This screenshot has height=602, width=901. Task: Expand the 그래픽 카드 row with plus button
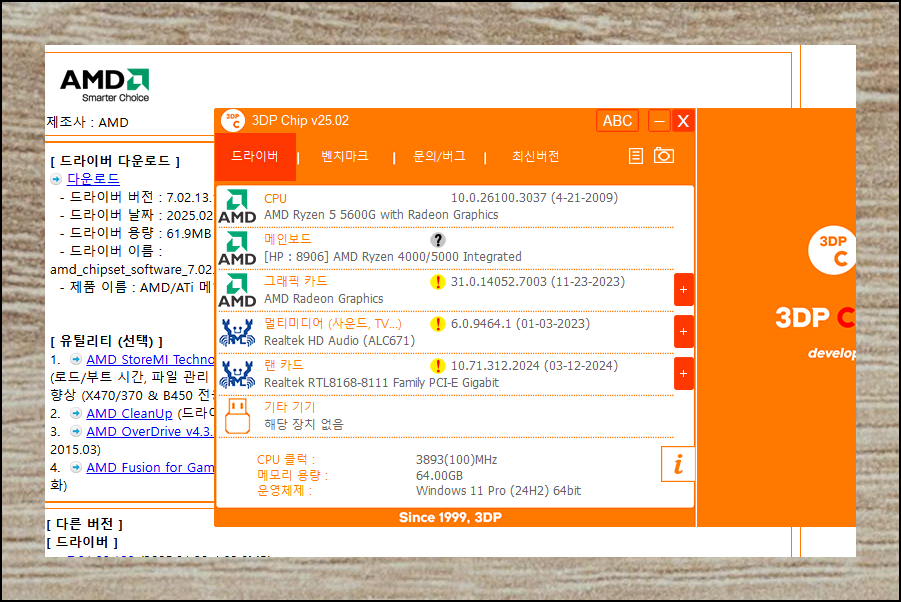[x=683, y=290]
